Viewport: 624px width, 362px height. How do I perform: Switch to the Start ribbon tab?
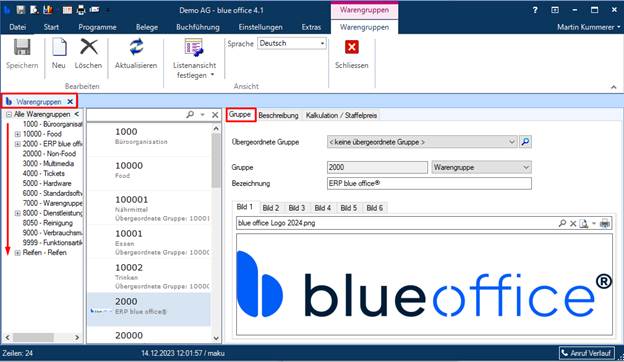pyautogui.click(x=51, y=27)
